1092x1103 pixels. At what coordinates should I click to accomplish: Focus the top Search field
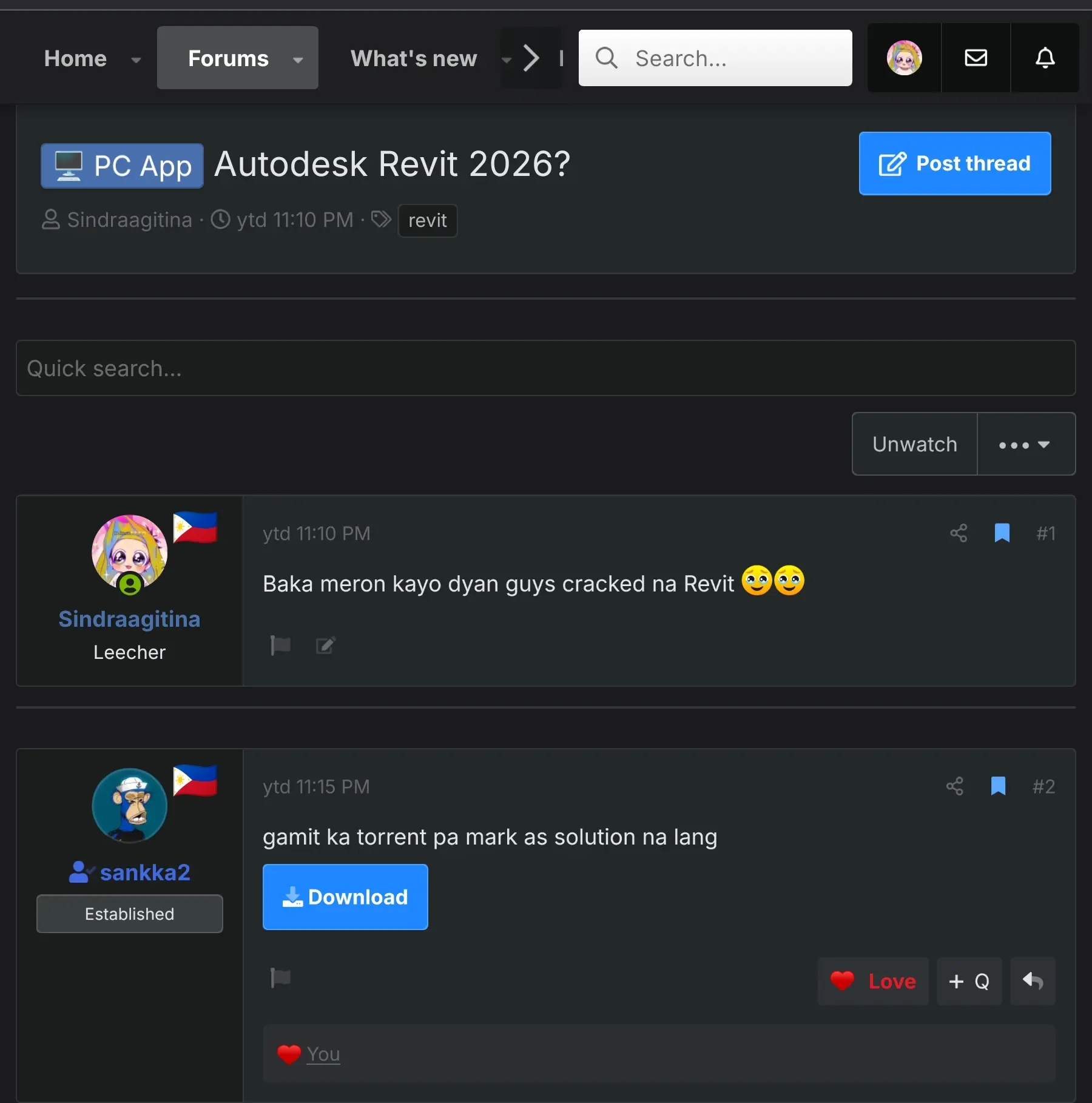point(715,58)
